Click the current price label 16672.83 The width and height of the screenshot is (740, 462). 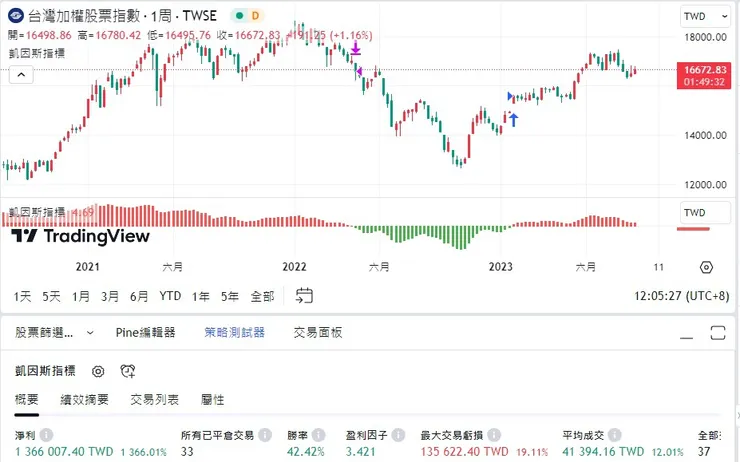tap(704, 76)
